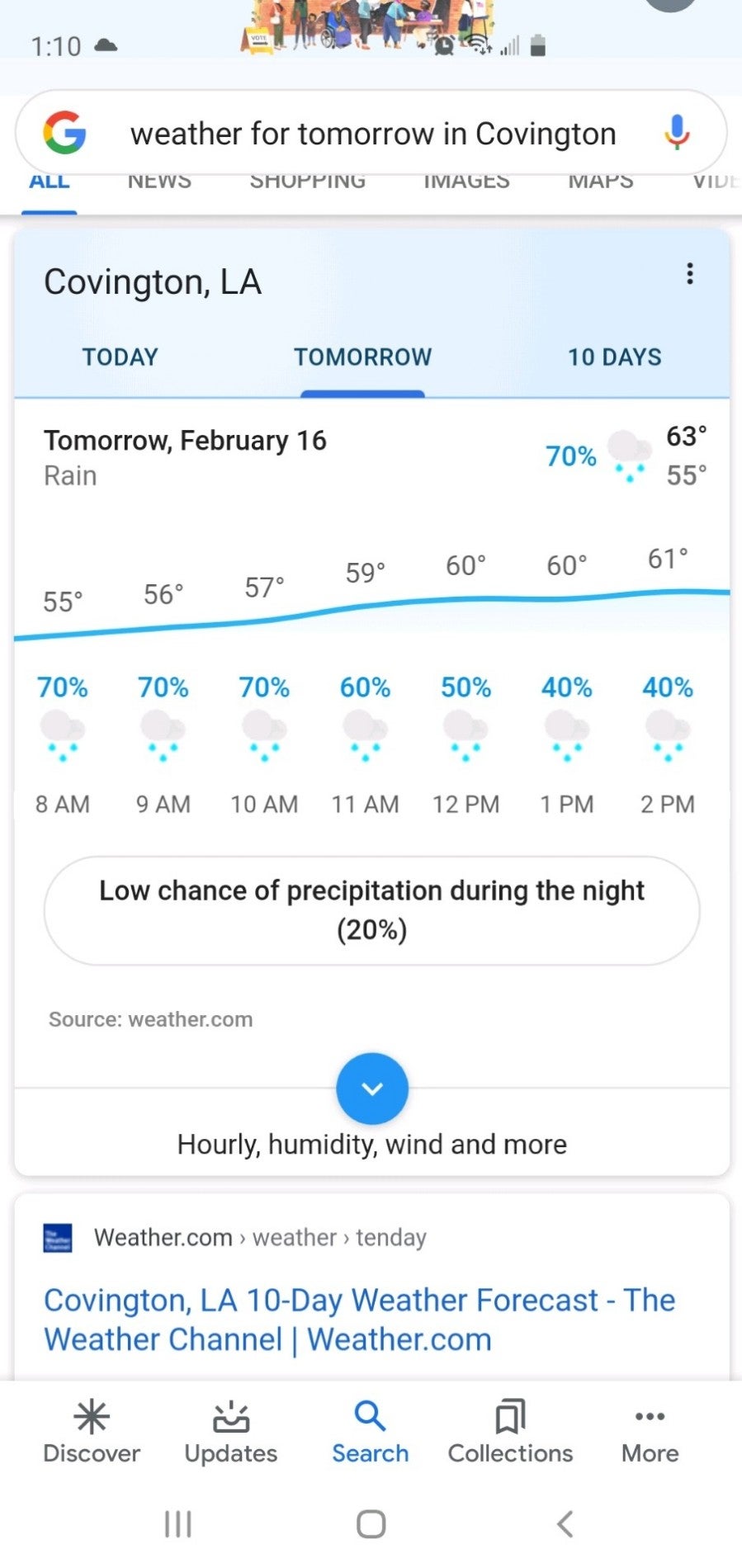Tap the microphone voice search icon
The width and height of the screenshot is (742, 1568).
677,133
